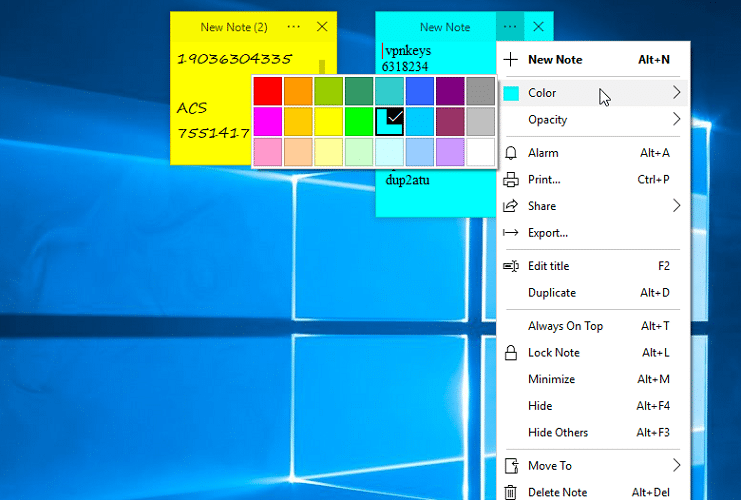Choose Minimize from the menu
The width and height of the screenshot is (741, 500).
593,379
